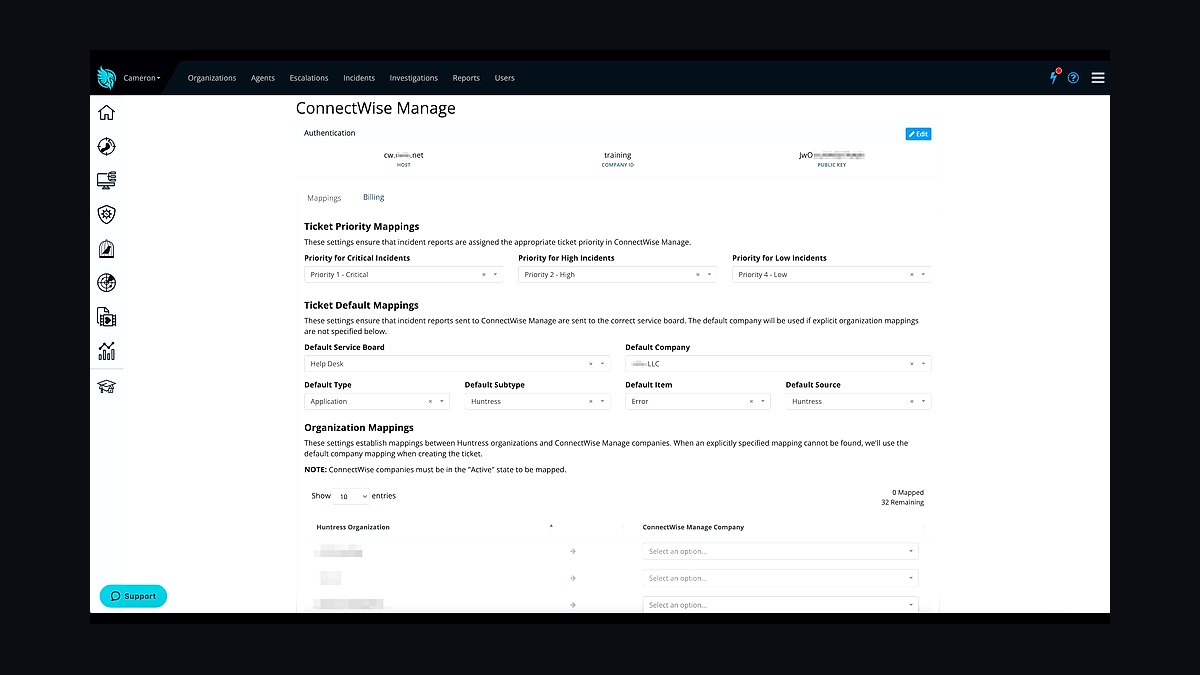Expand Priority for Low Incidents dropdown

[924, 275]
